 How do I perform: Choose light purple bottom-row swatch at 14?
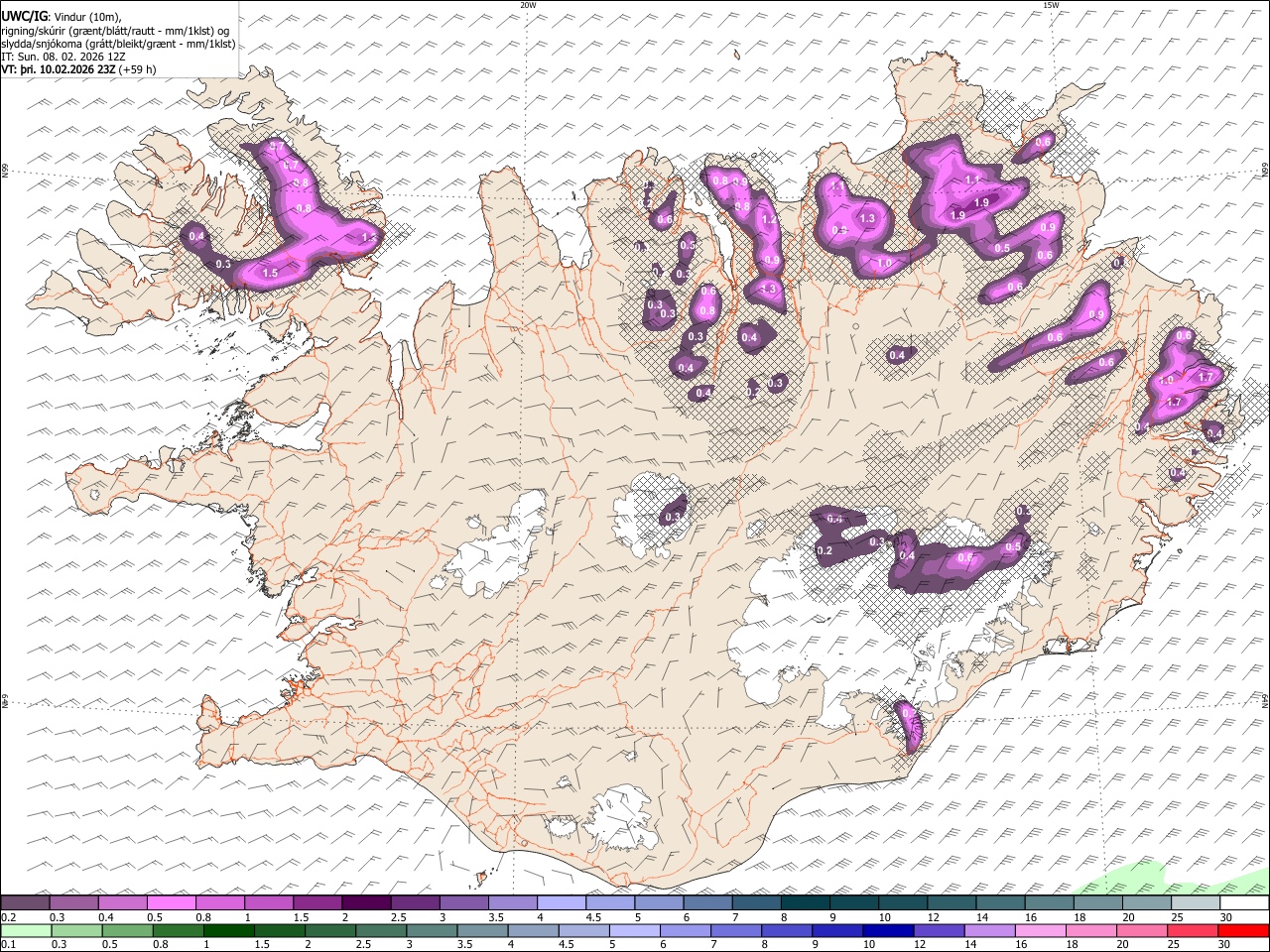point(990,931)
